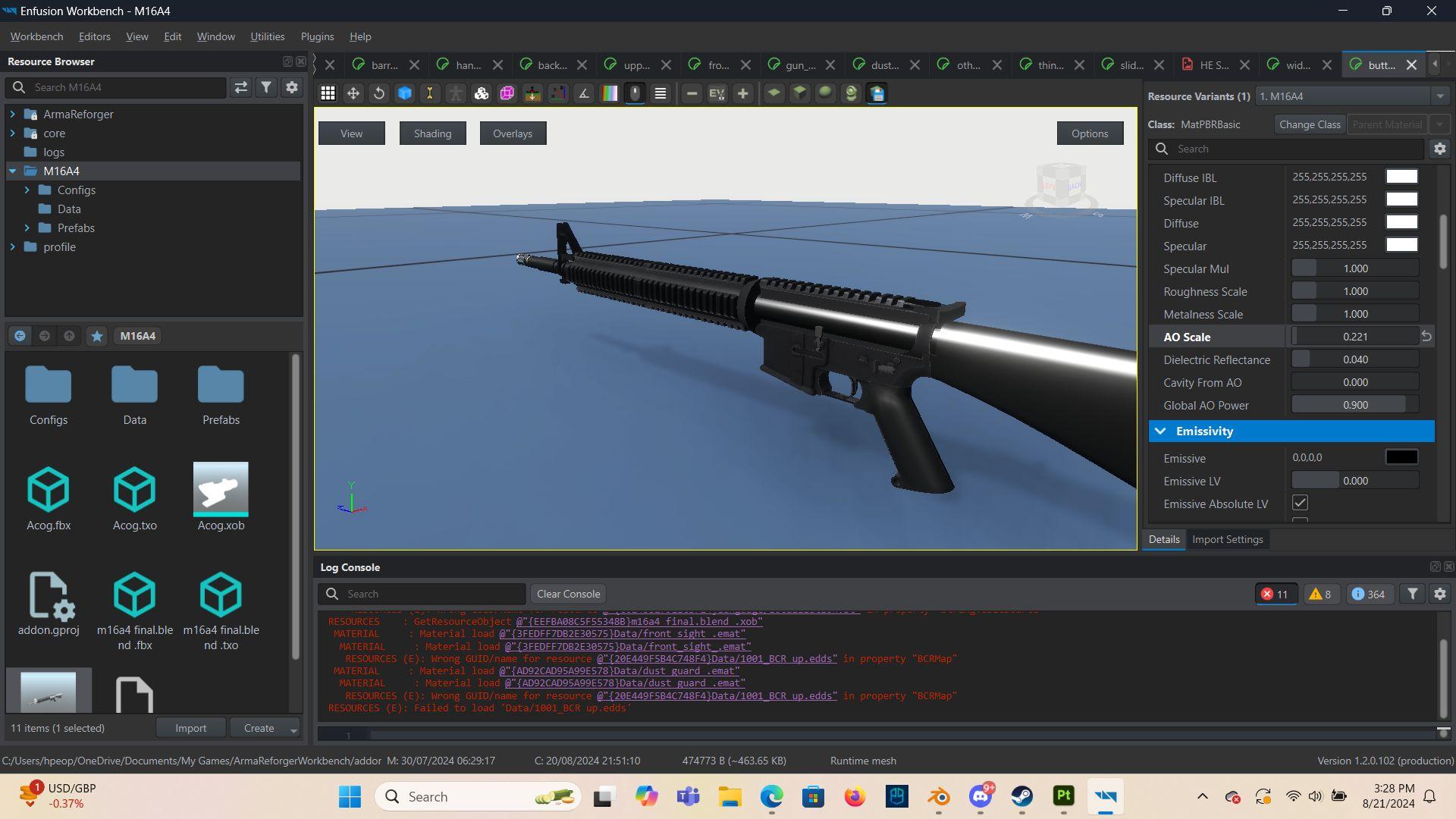Decrease exposure with the minus icon

click(x=692, y=93)
